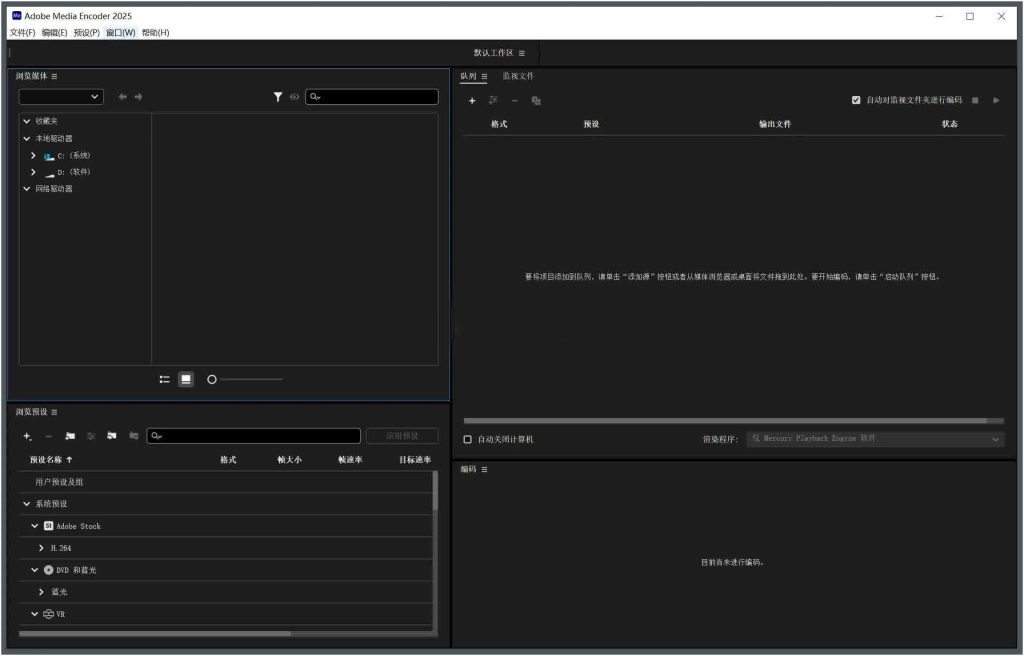This screenshot has width=1024, height=656.
Task: Open the 文件(F) menu
Action: click(22, 33)
